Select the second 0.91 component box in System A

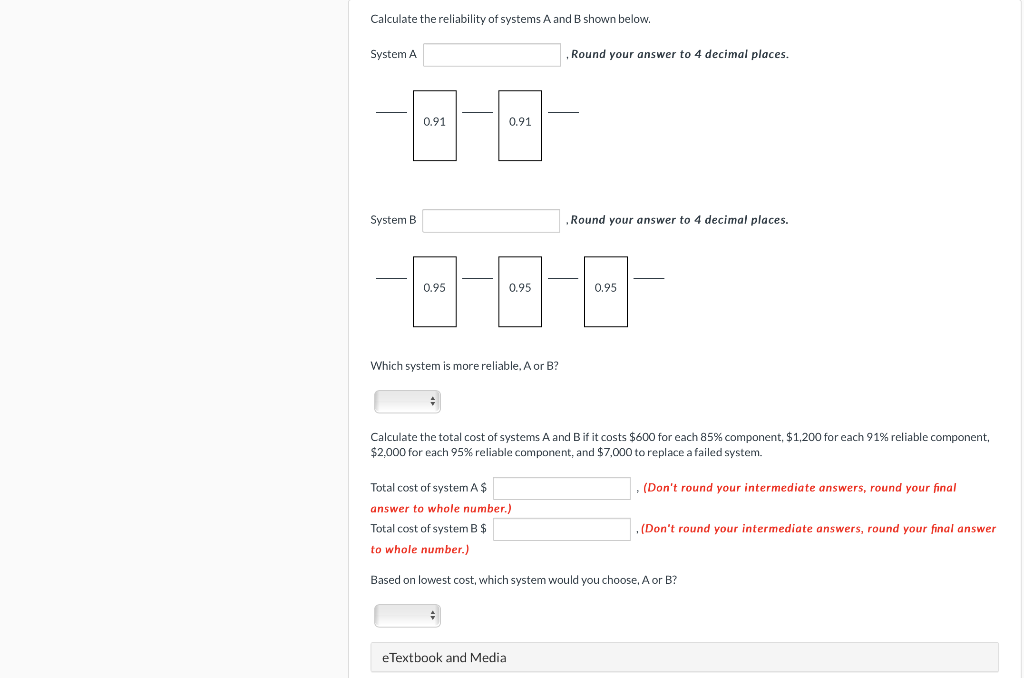[519, 125]
